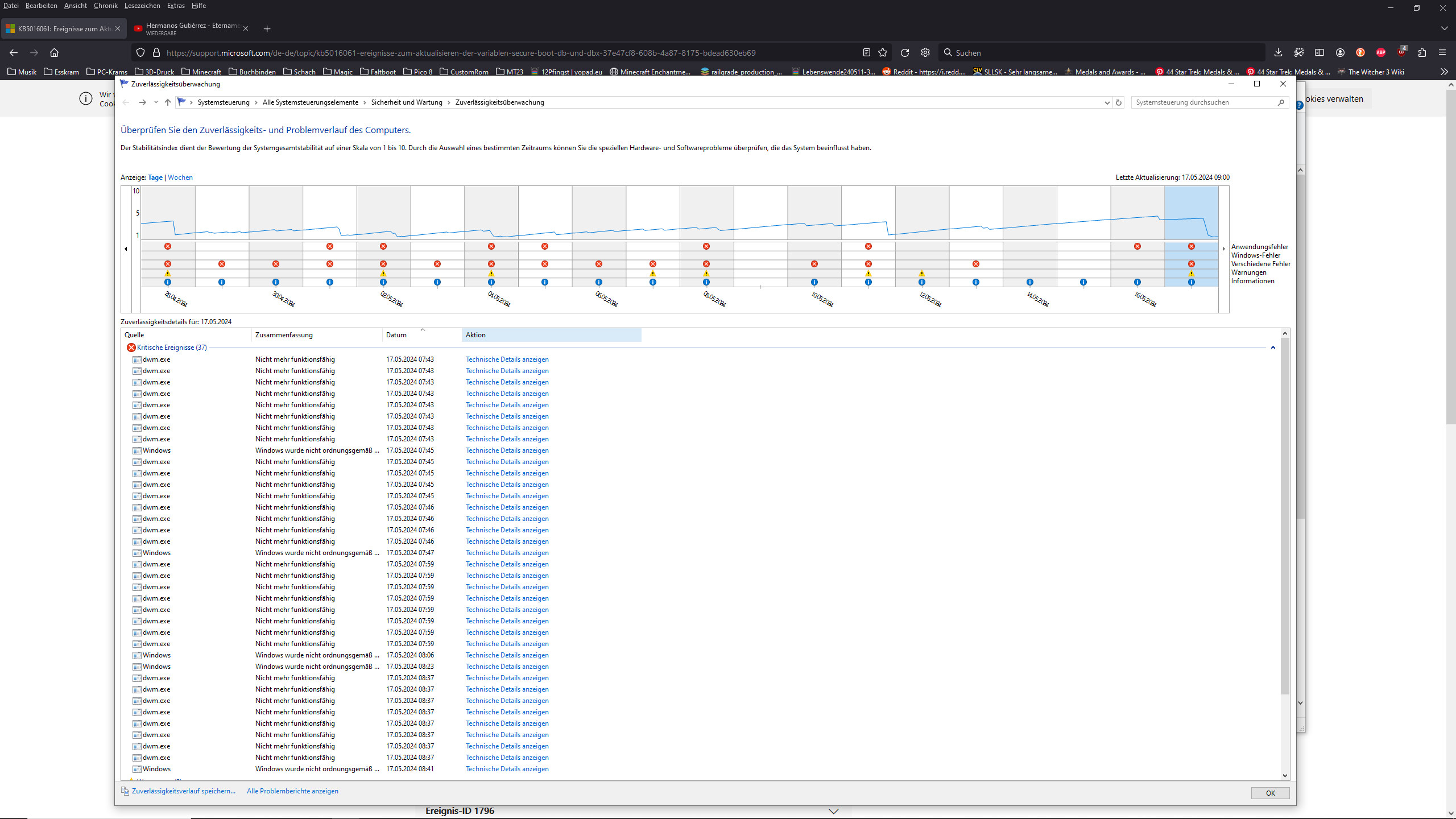1456x819 pixels.
Task: Expand the recent locations dropdown arrow
Action: tap(156, 102)
